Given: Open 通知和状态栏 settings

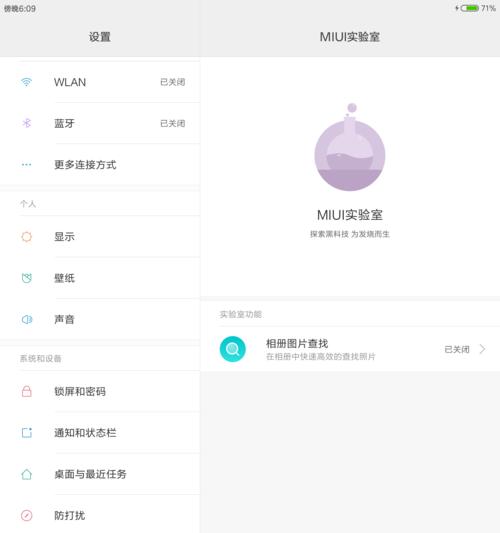Looking at the screenshot, I should pyautogui.click(x=100, y=432).
